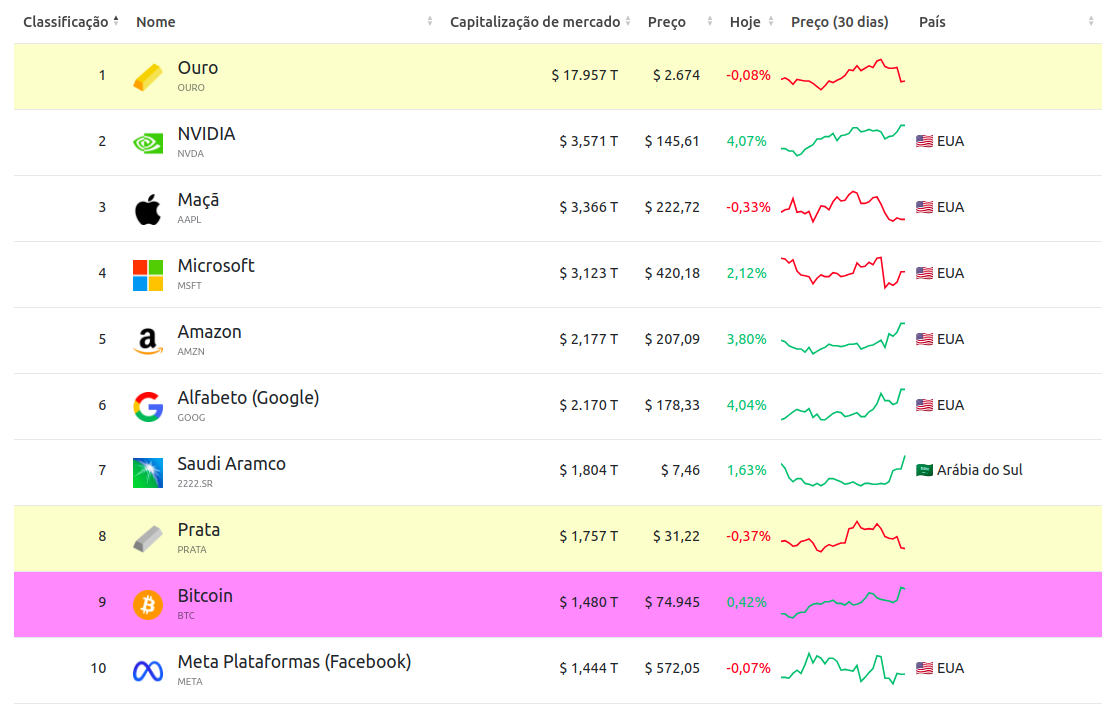Viewport: 1116px width, 705px height.
Task: Sort by Hoje column arrows
Action: click(771, 21)
